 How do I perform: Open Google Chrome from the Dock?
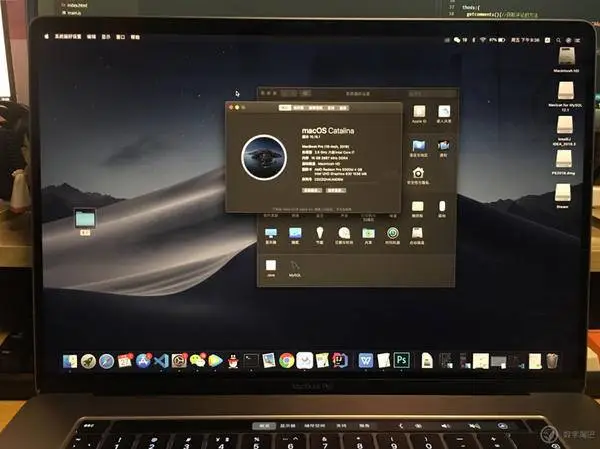point(287,361)
